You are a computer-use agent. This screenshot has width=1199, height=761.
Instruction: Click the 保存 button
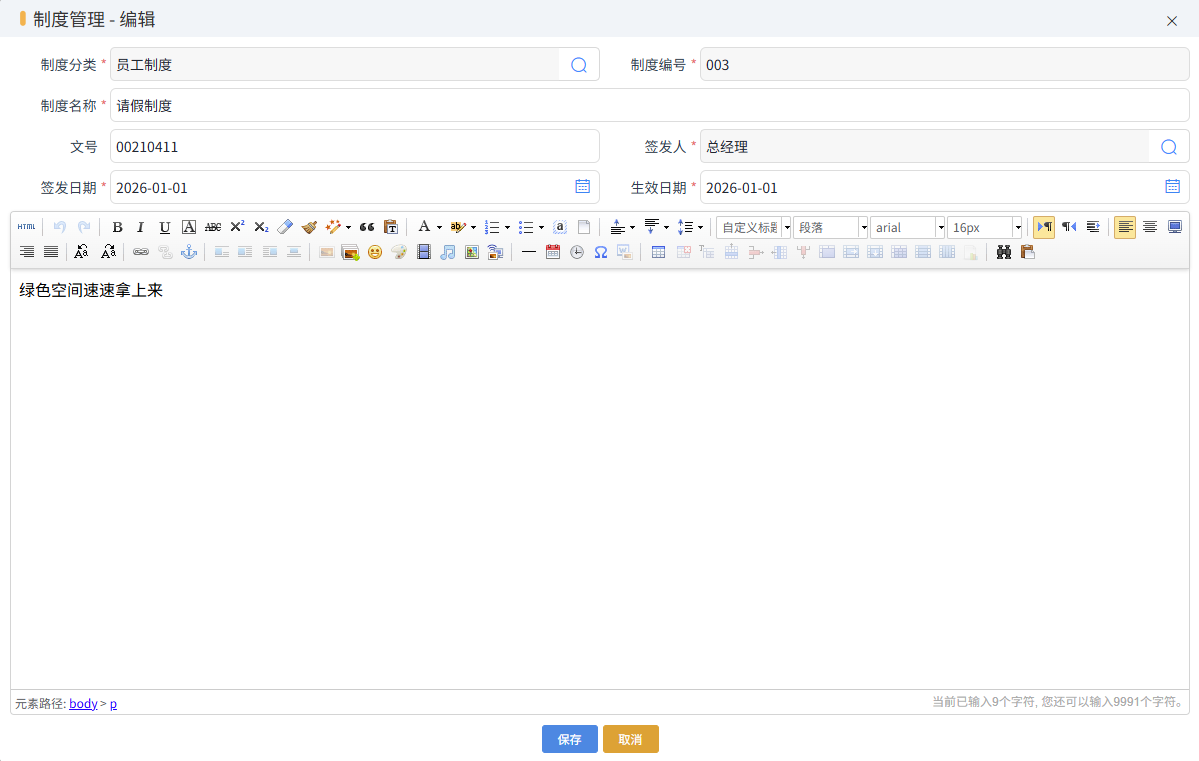click(x=570, y=739)
